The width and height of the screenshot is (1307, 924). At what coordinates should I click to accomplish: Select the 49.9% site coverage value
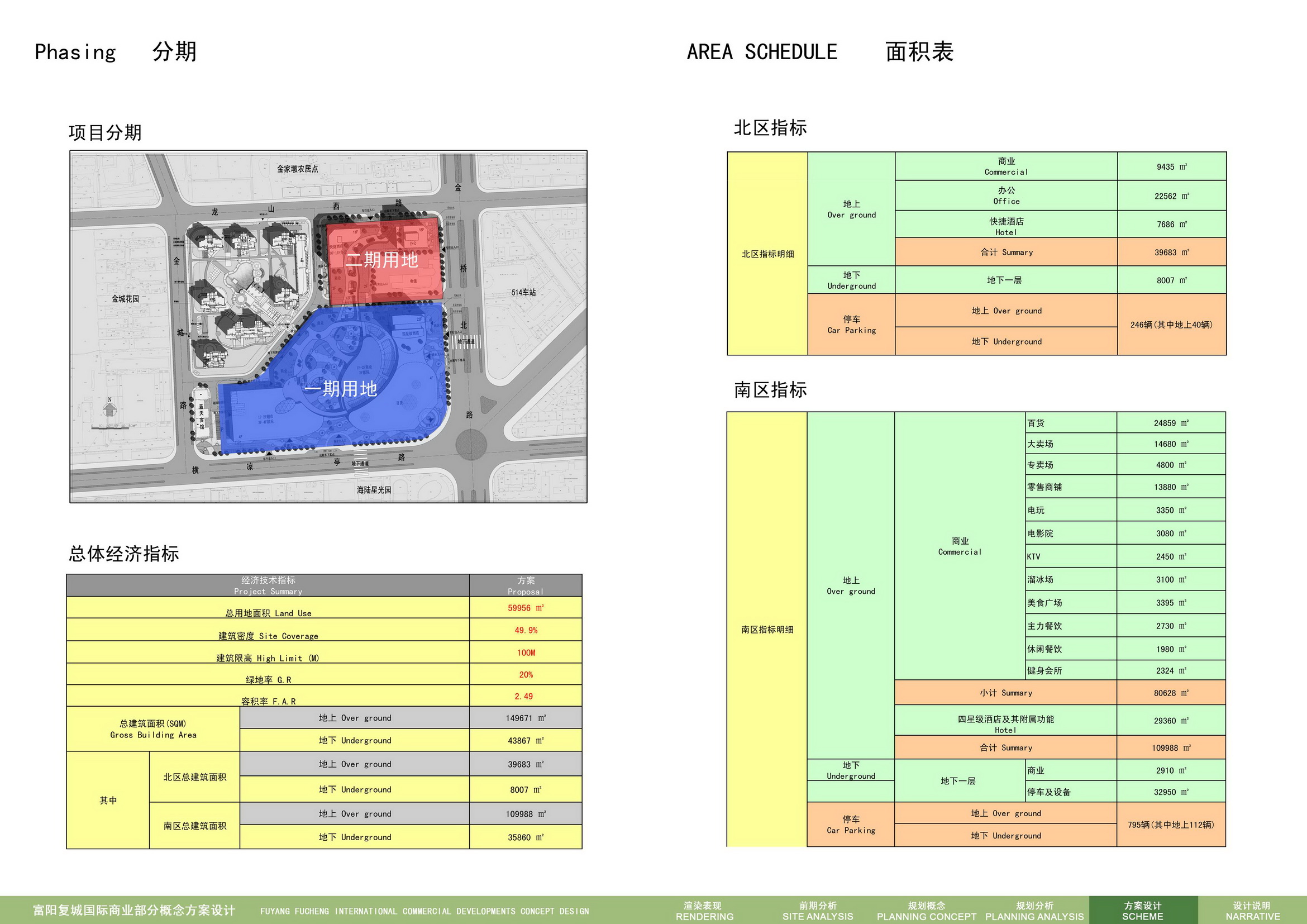[x=526, y=630]
